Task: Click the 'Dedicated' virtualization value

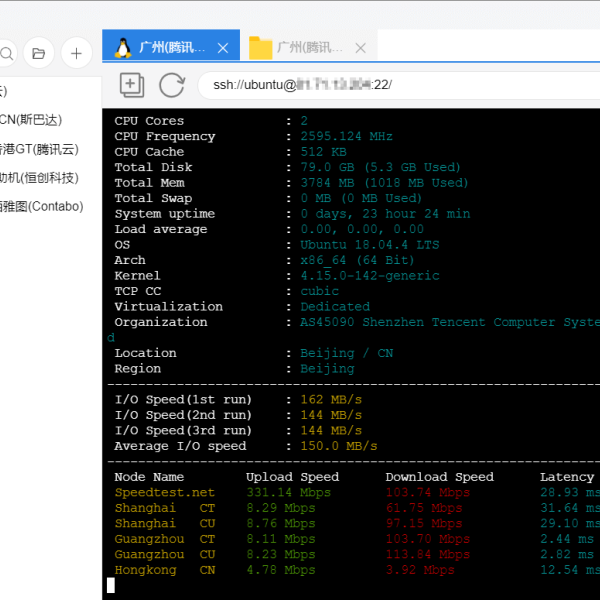Action: (x=335, y=307)
